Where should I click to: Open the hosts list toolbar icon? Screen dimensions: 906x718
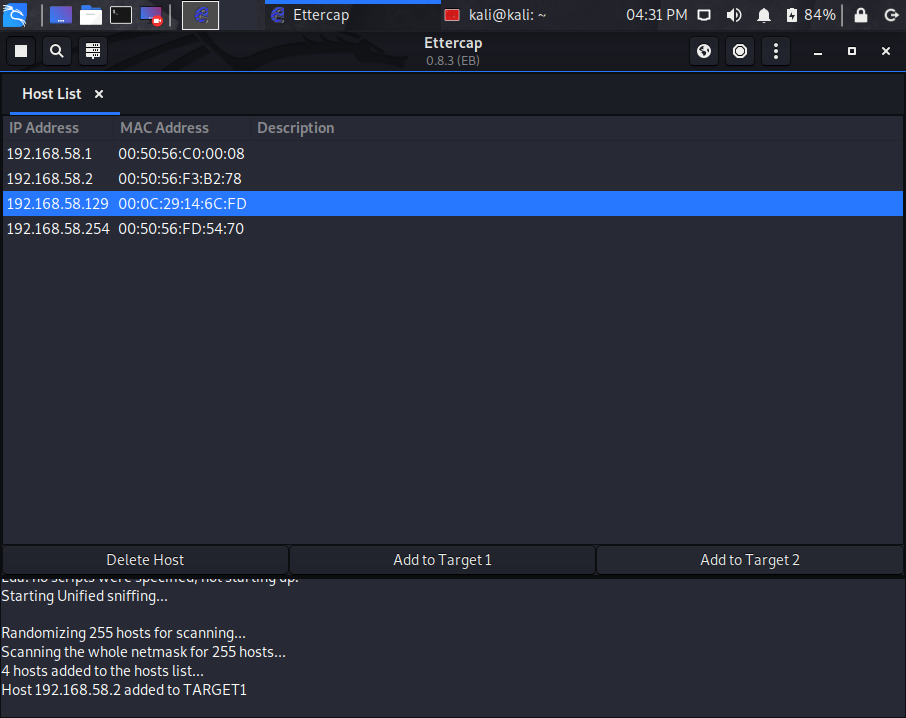tap(92, 51)
